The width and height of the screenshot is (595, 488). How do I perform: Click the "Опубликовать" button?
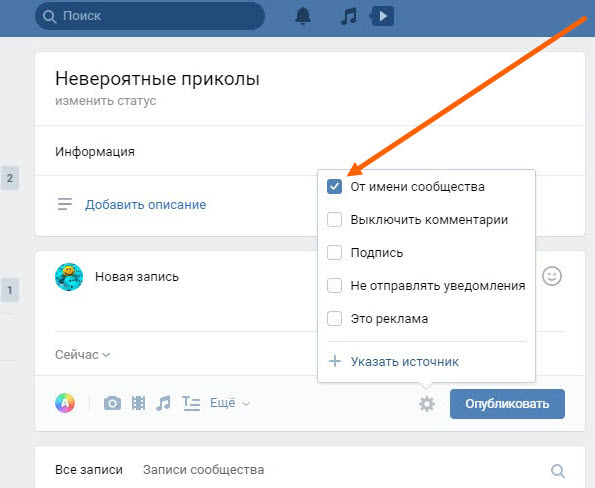(507, 404)
